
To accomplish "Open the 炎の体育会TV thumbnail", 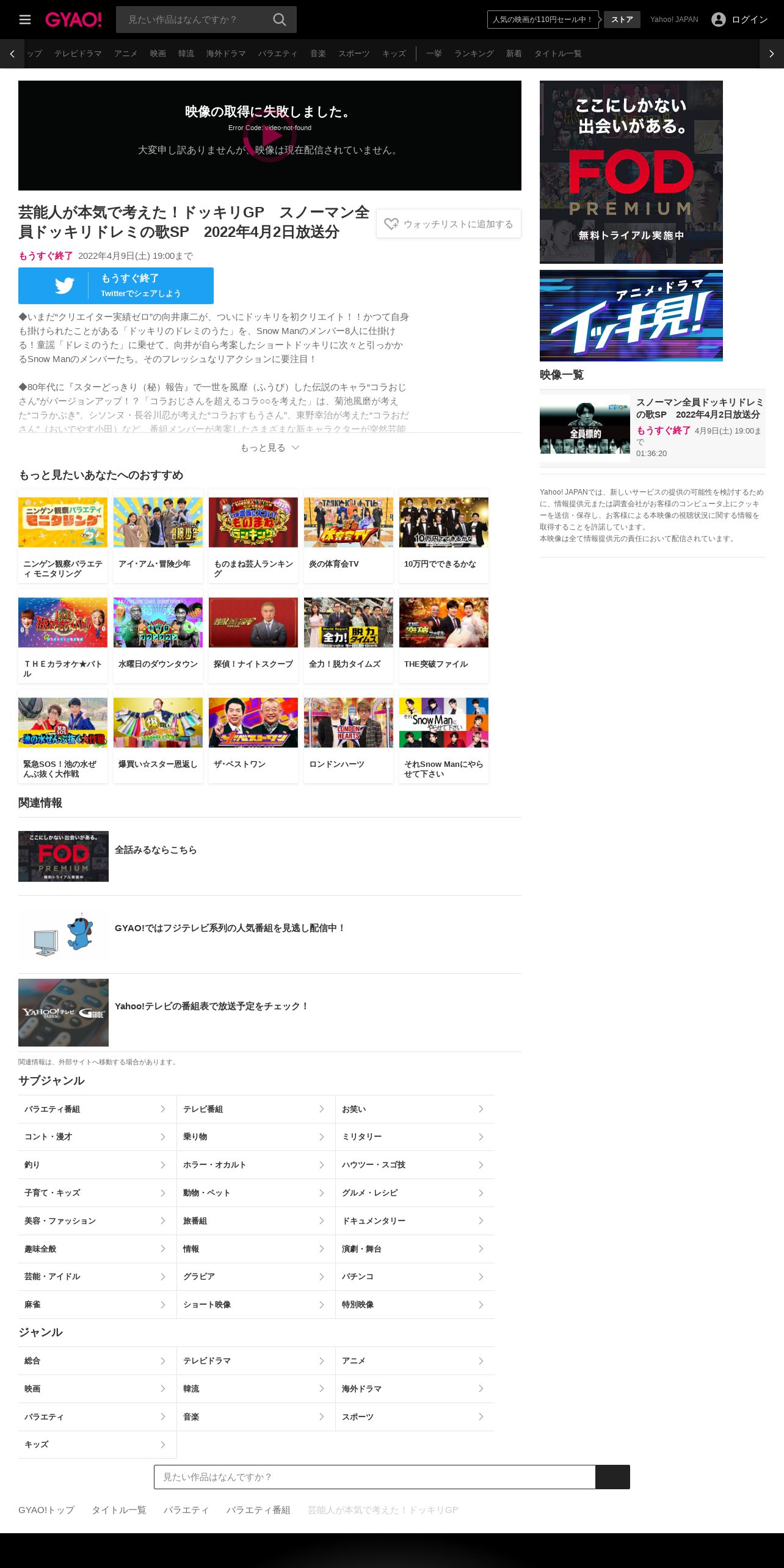I will [x=349, y=522].
